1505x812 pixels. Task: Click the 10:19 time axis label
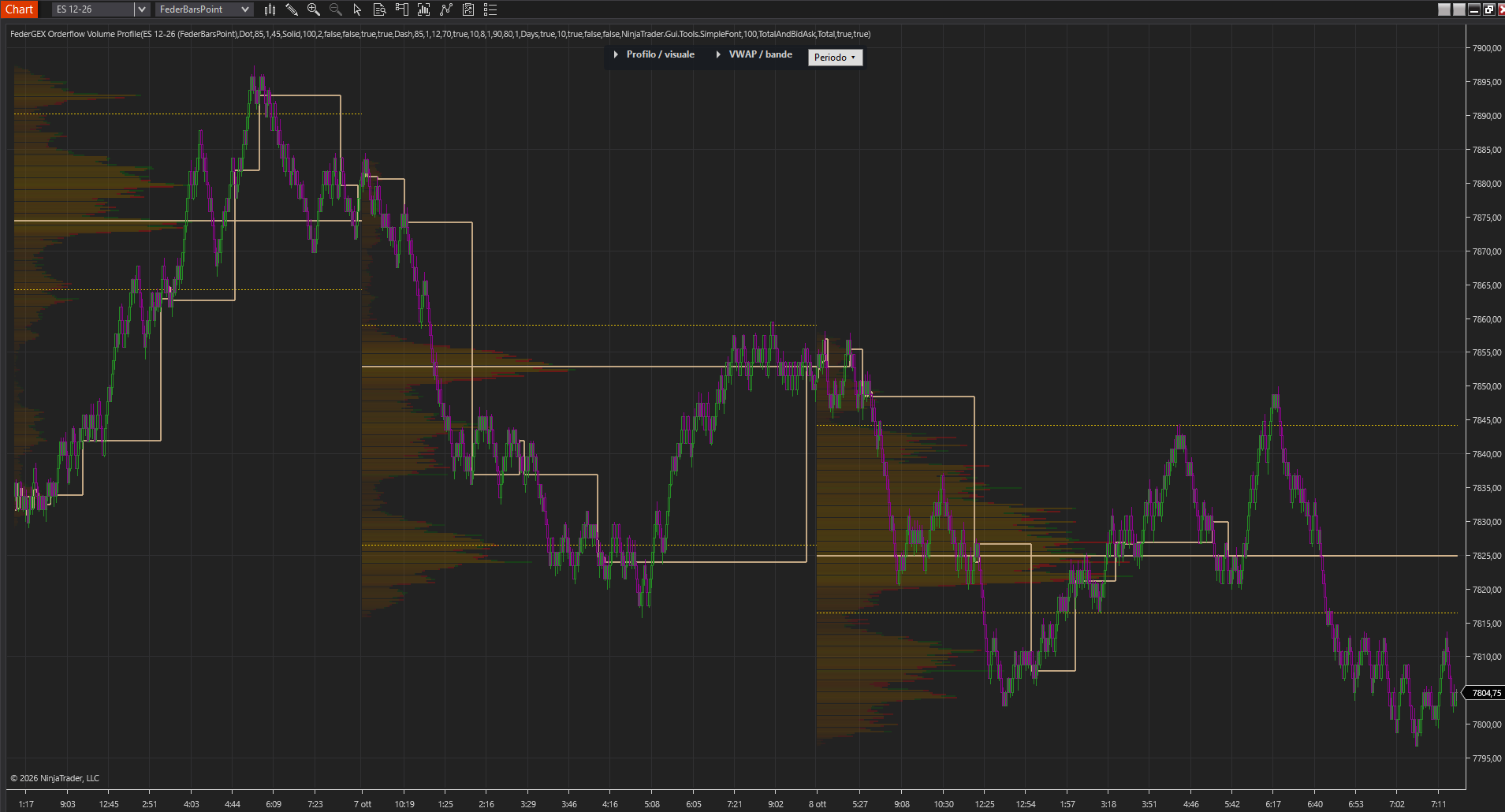pyautogui.click(x=404, y=804)
